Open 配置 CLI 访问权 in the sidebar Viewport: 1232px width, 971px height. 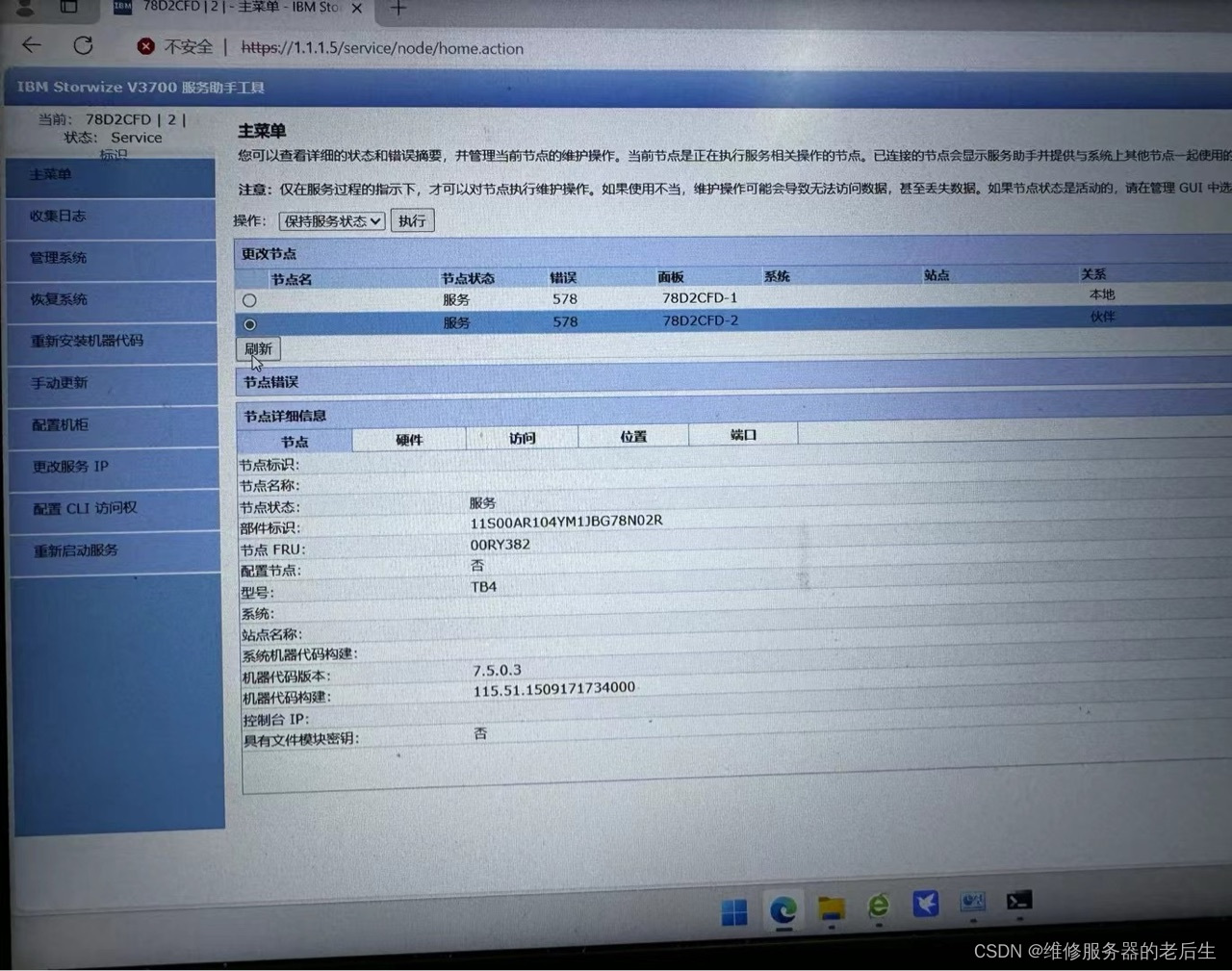coord(116,509)
